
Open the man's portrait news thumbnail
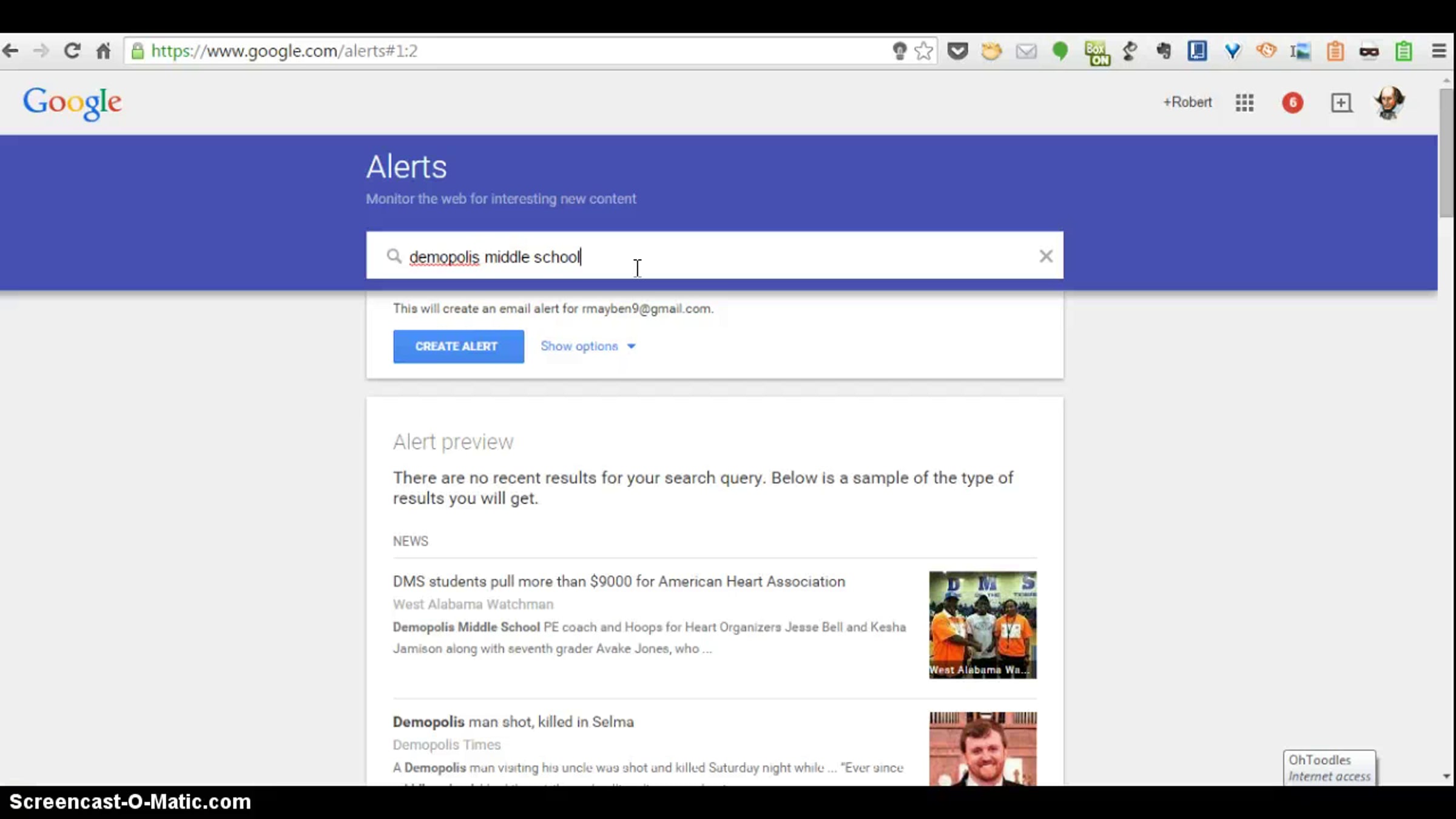click(983, 749)
